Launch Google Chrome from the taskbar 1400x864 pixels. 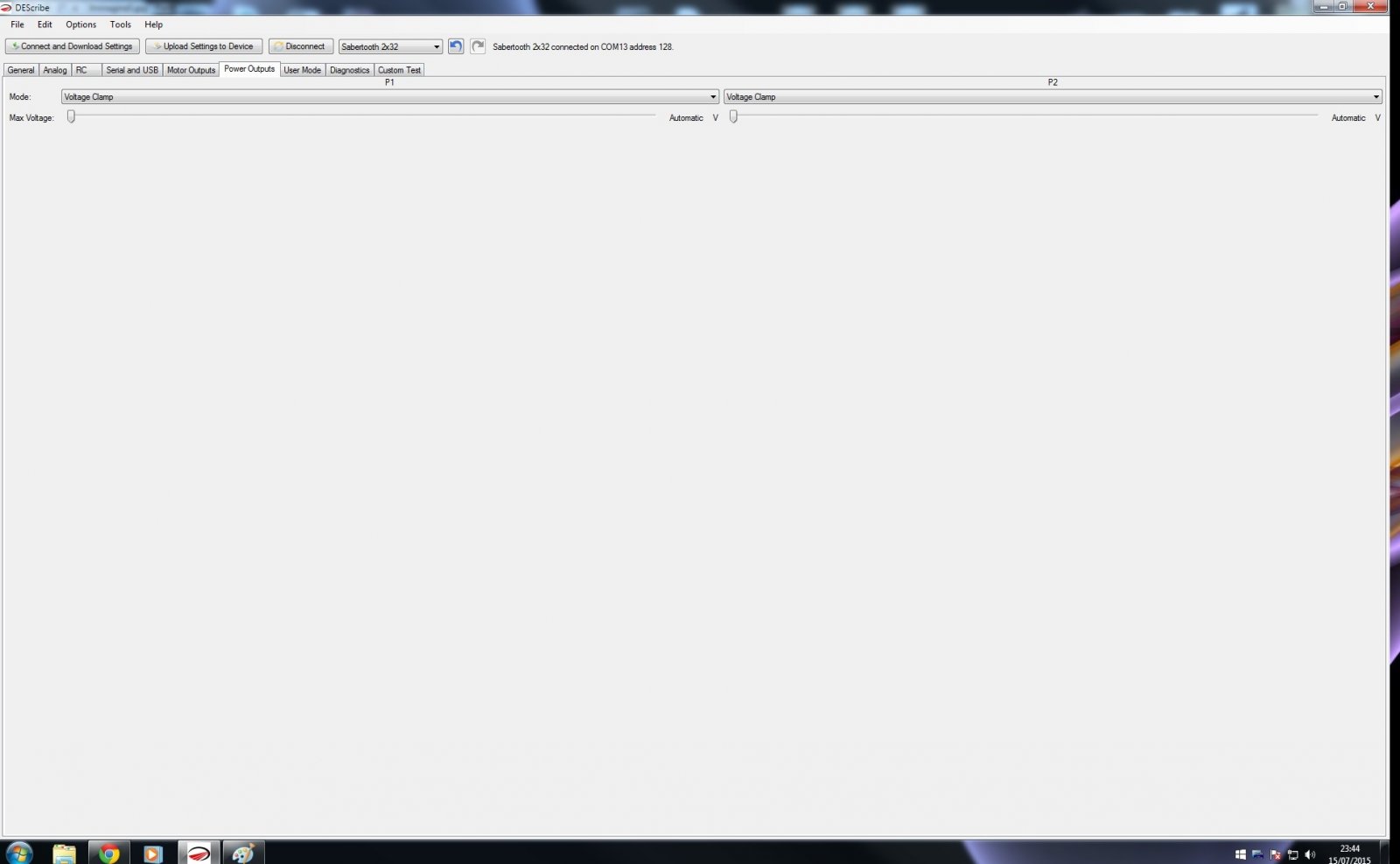(x=109, y=853)
